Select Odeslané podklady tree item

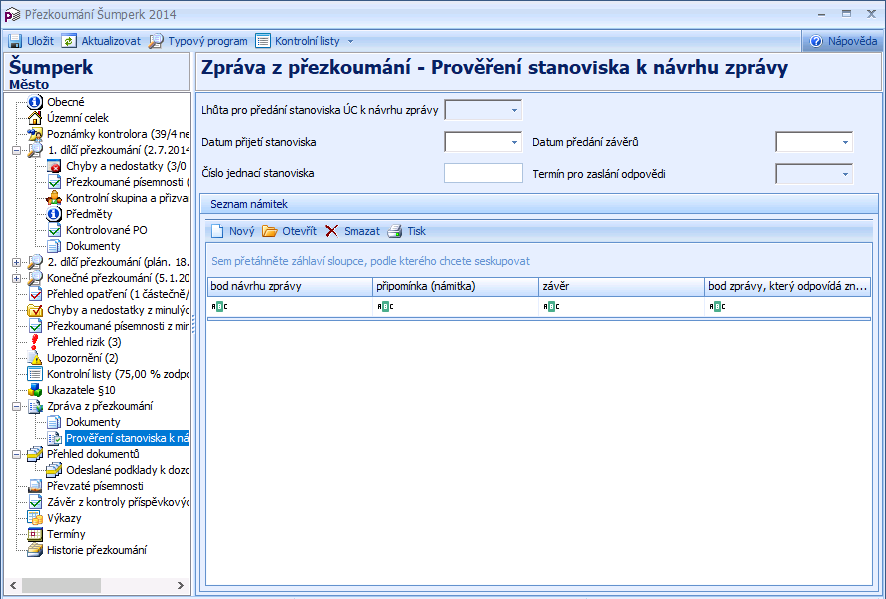(128, 470)
